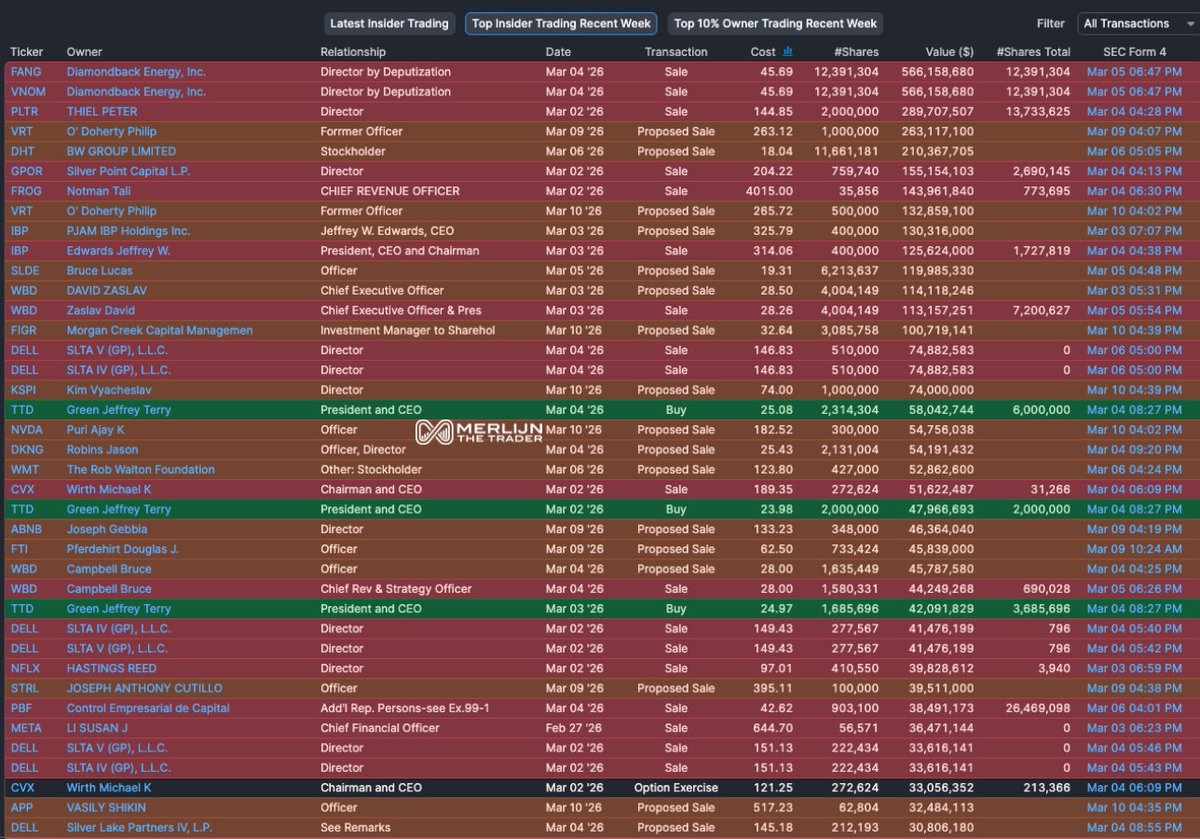1200x839 pixels.
Task: Click owner Control Empresarial de Capital
Action: [x=150, y=708]
